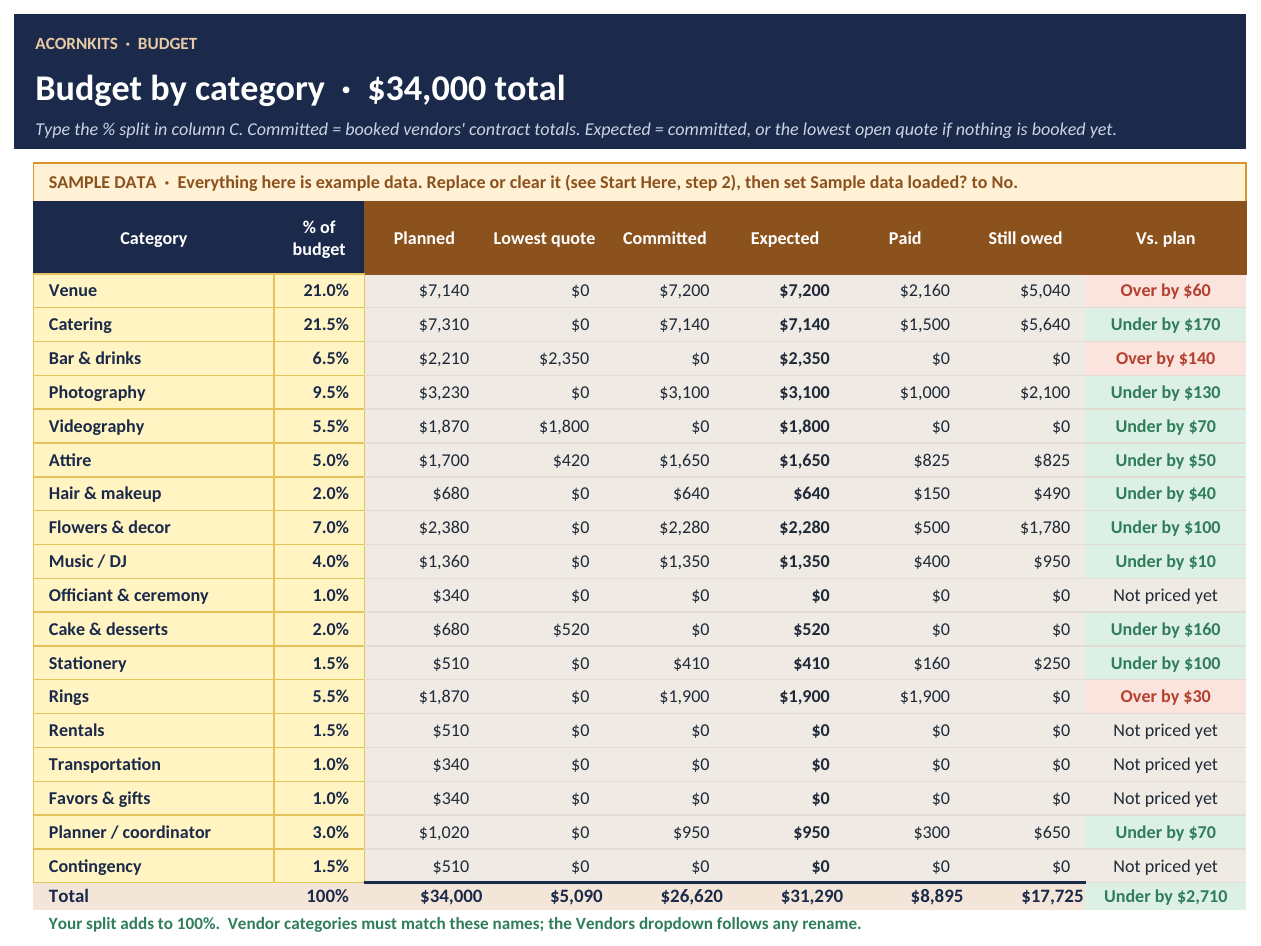Screen dimensions: 1261x946
Task: Select the Venue category cell
Action: pos(154,291)
